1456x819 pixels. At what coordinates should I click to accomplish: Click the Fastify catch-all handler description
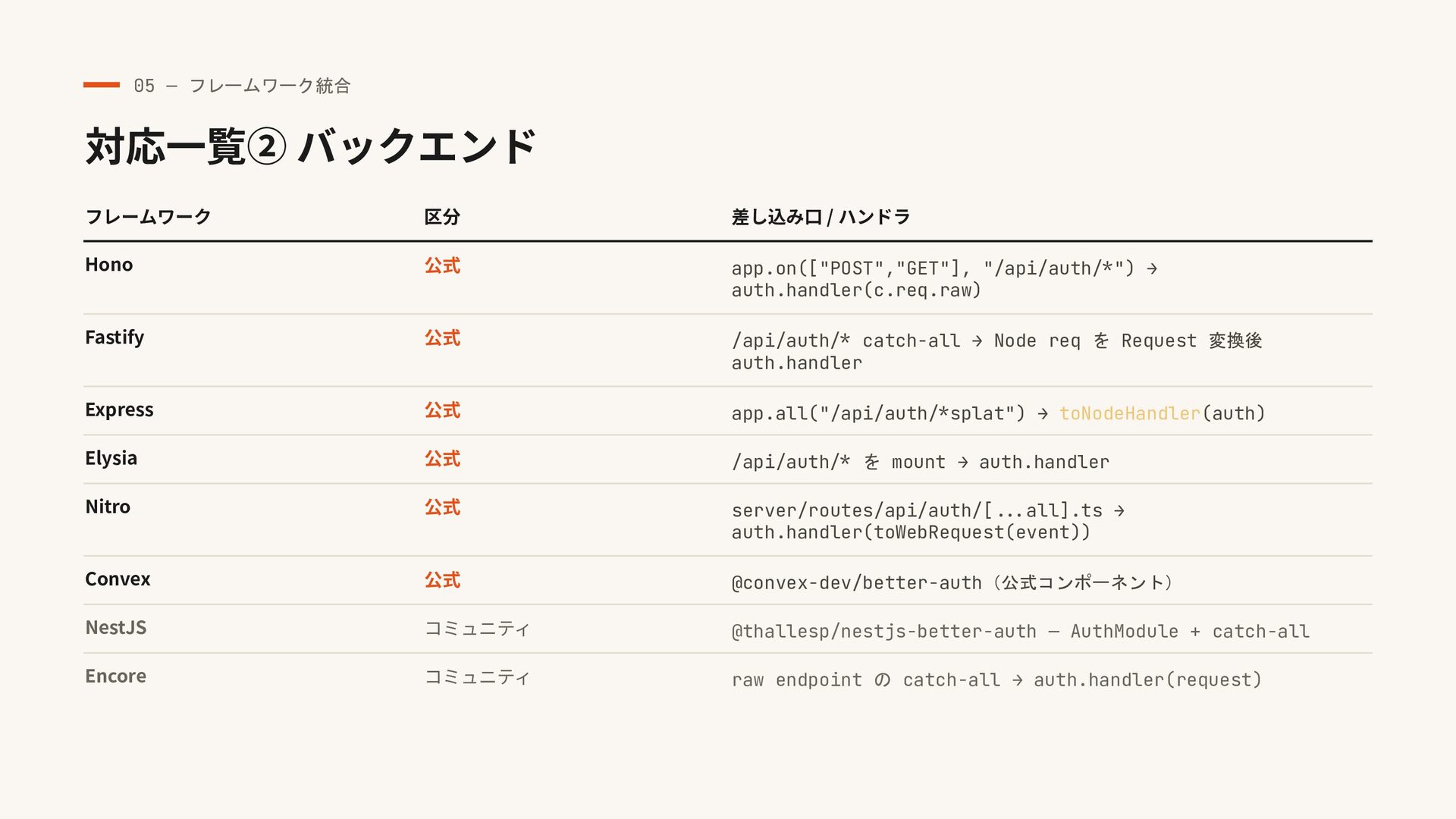(x=996, y=352)
